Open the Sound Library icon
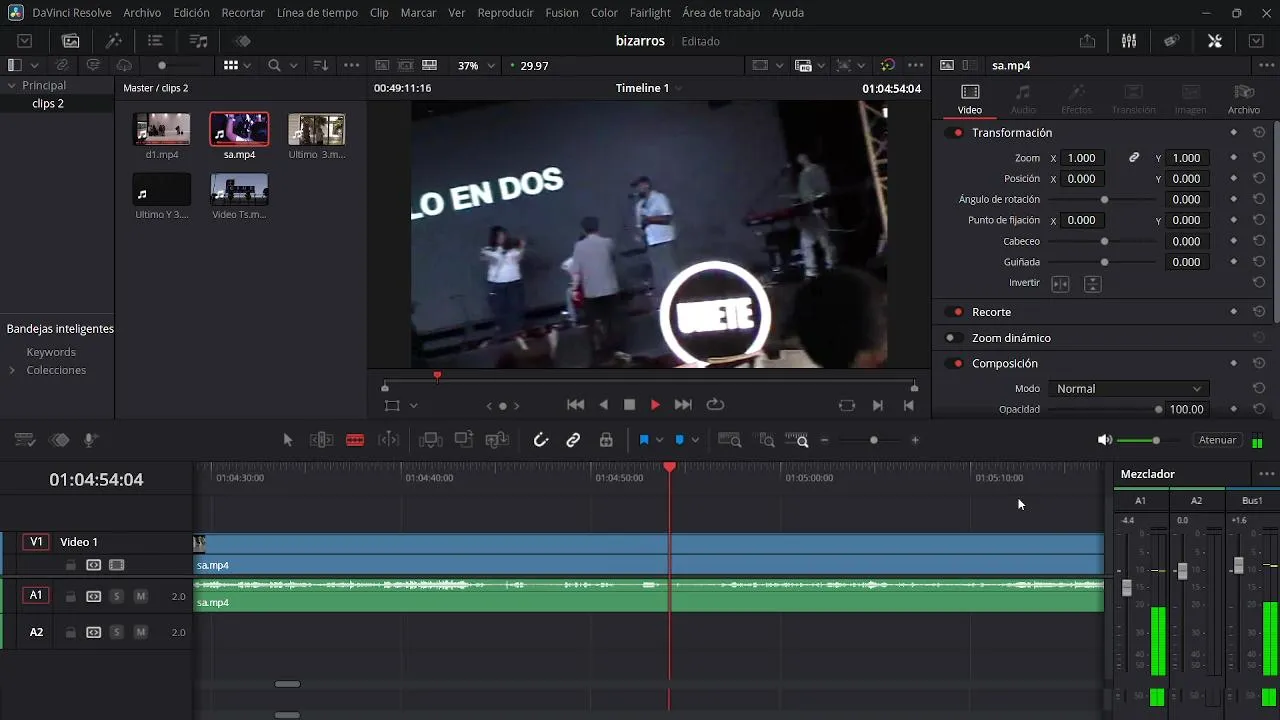This screenshot has width=1280, height=720. coord(198,41)
